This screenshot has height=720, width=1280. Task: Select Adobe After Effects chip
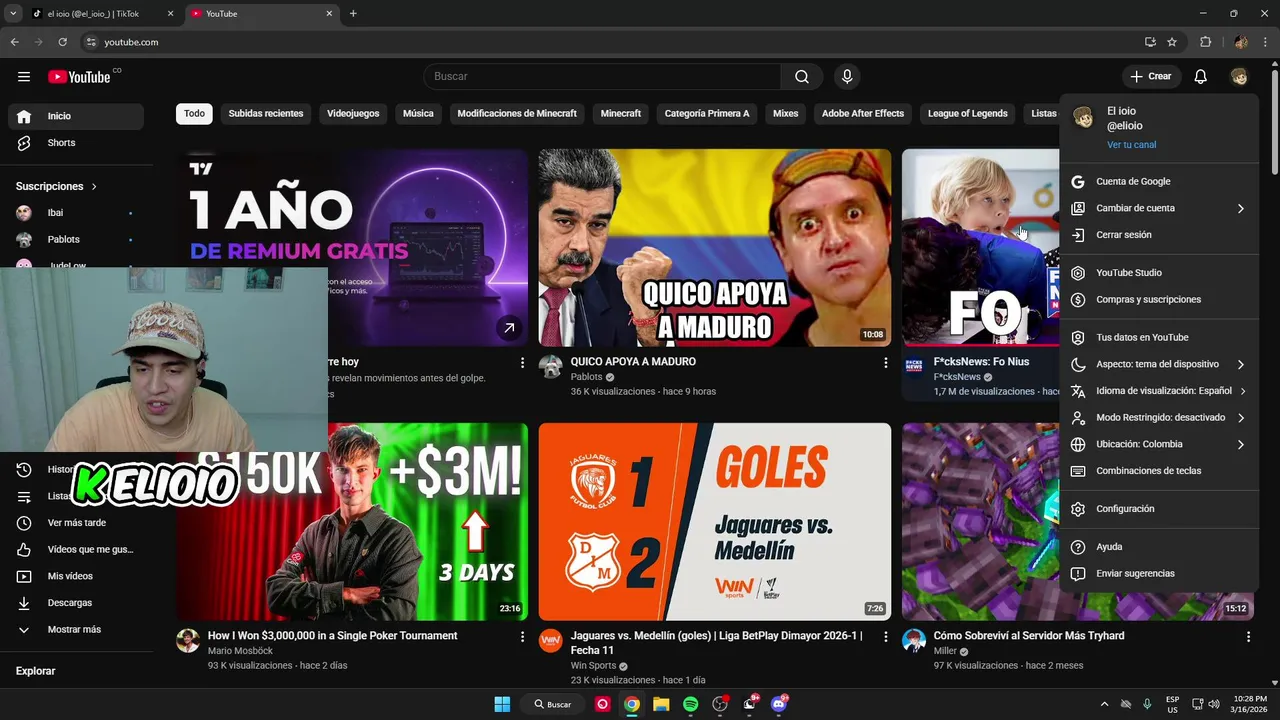pyautogui.click(x=863, y=114)
